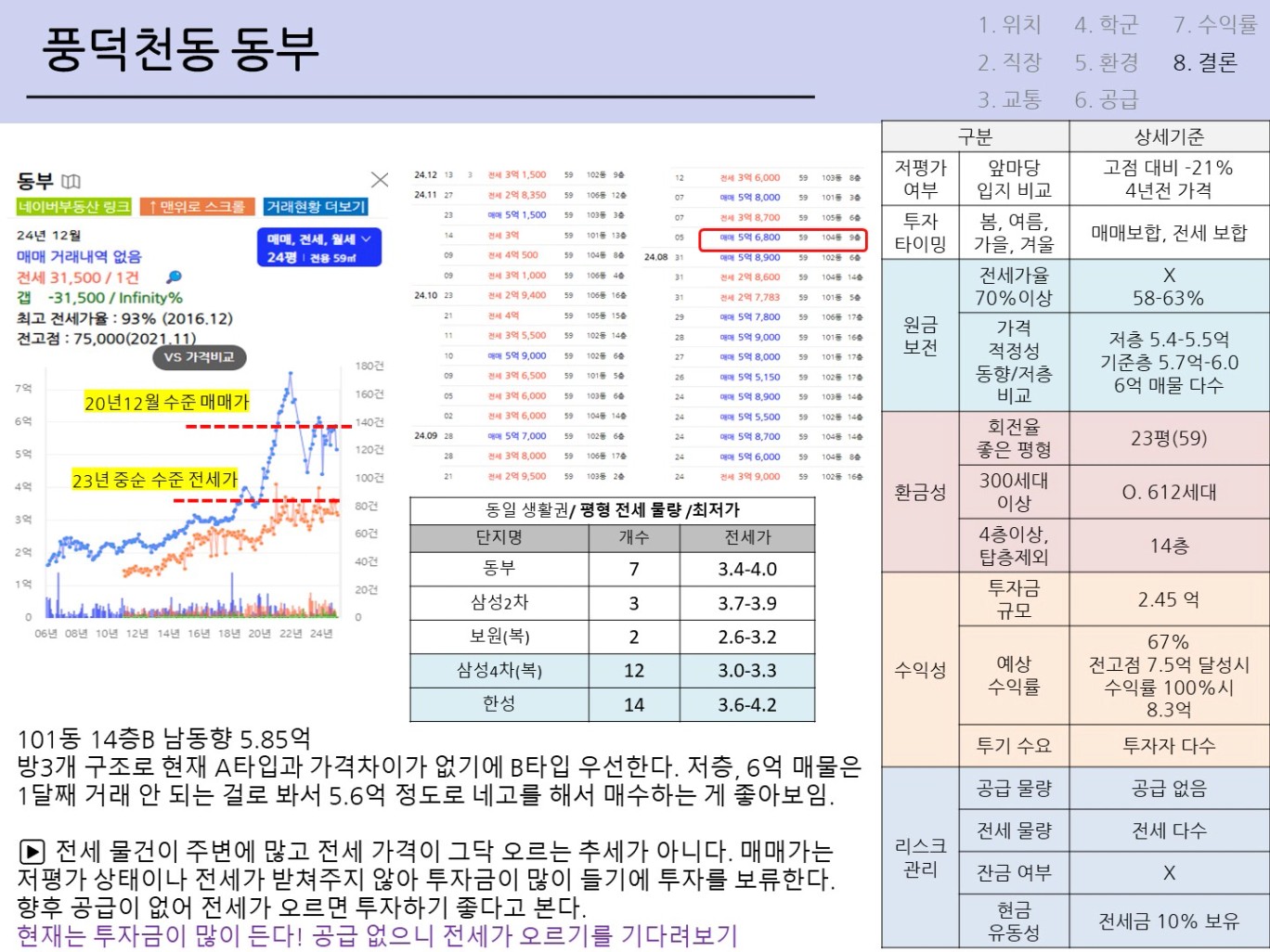
Task: Go to section 2. 직장
Action: [x=1010, y=62]
